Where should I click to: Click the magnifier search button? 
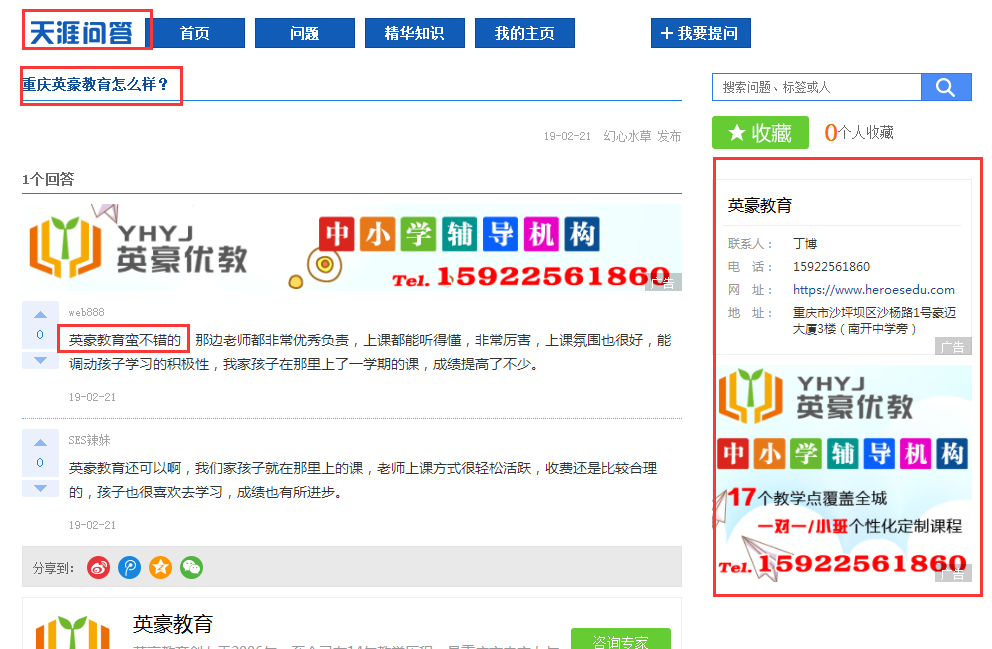tap(946, 87)
